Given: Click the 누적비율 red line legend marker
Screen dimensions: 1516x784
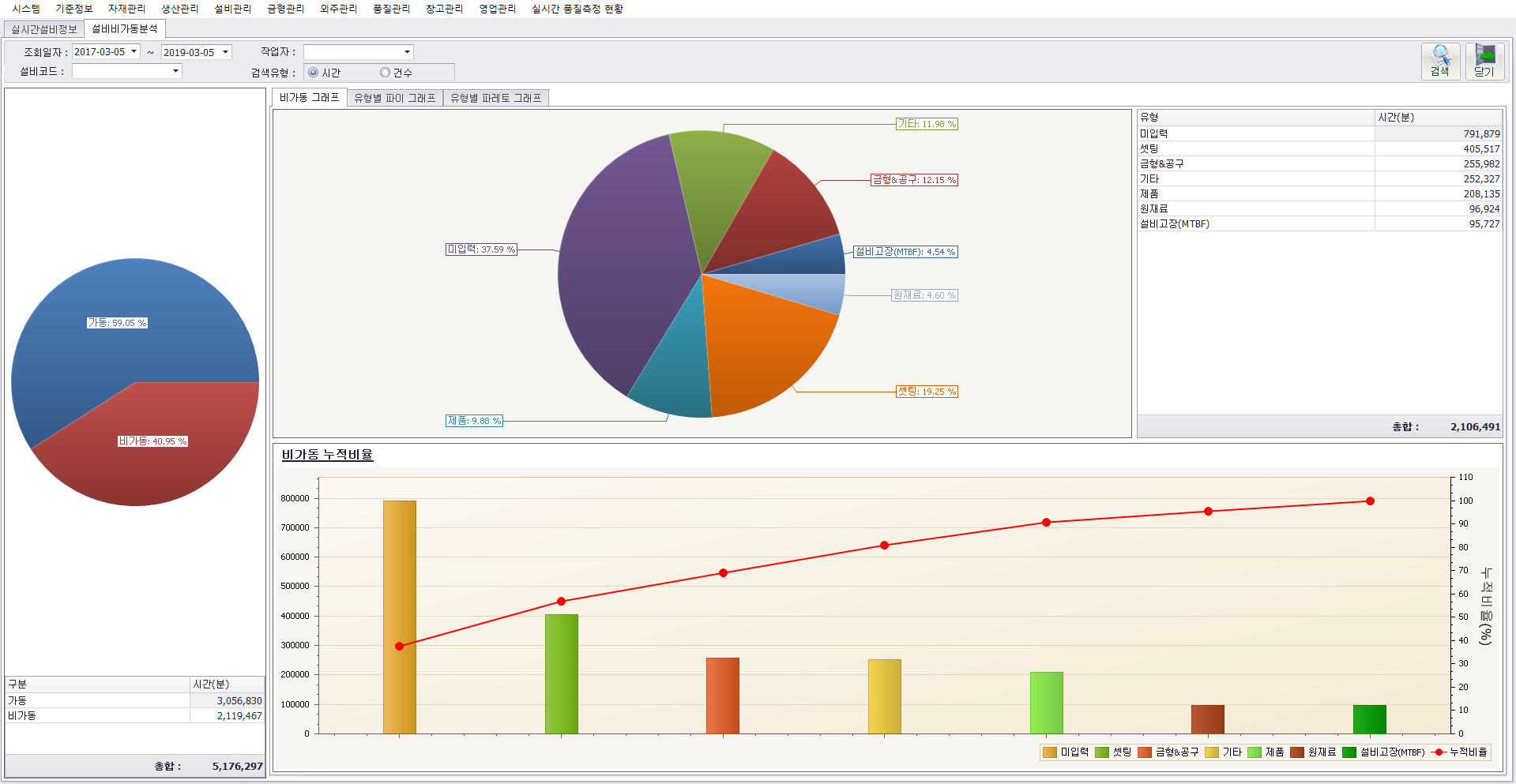Looking at the screenshot, I should pyautogui.click(x=1438, y=752).
